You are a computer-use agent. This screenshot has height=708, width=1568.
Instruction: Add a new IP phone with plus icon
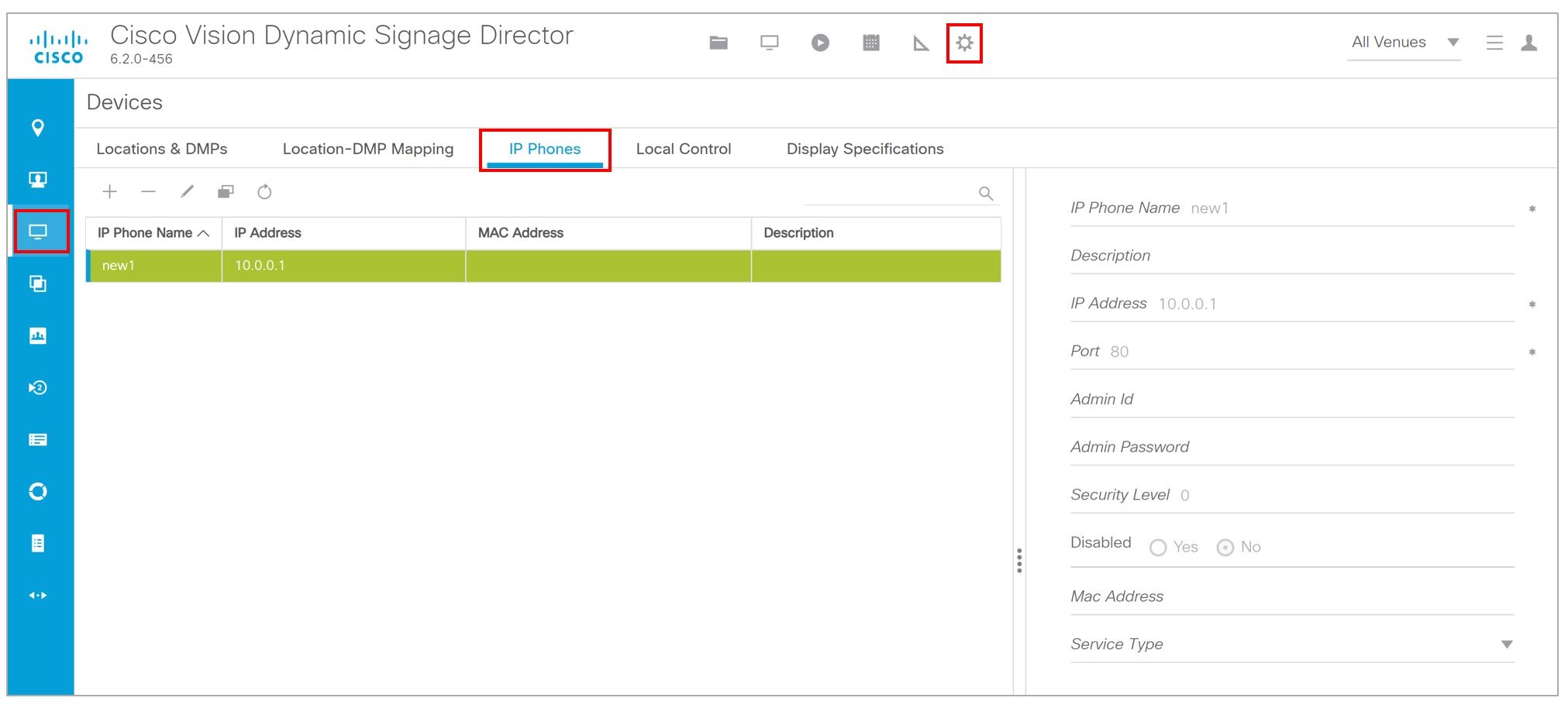tap(110, 191)
